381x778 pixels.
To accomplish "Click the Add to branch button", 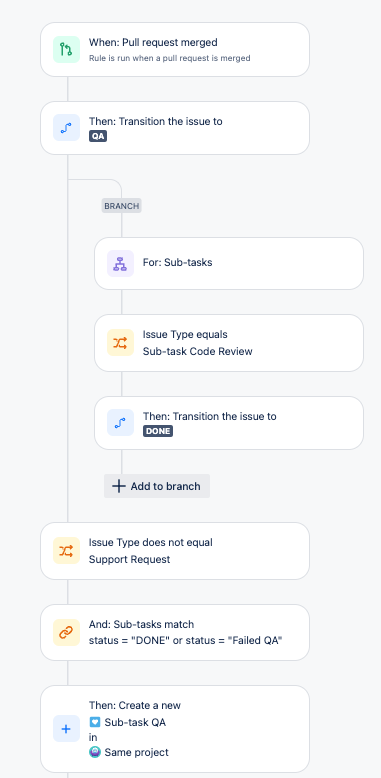I will point(157,486).
